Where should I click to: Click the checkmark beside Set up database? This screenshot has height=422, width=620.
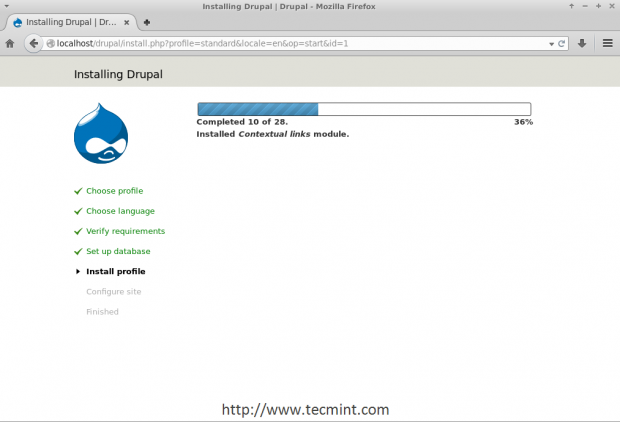(78, 252)
